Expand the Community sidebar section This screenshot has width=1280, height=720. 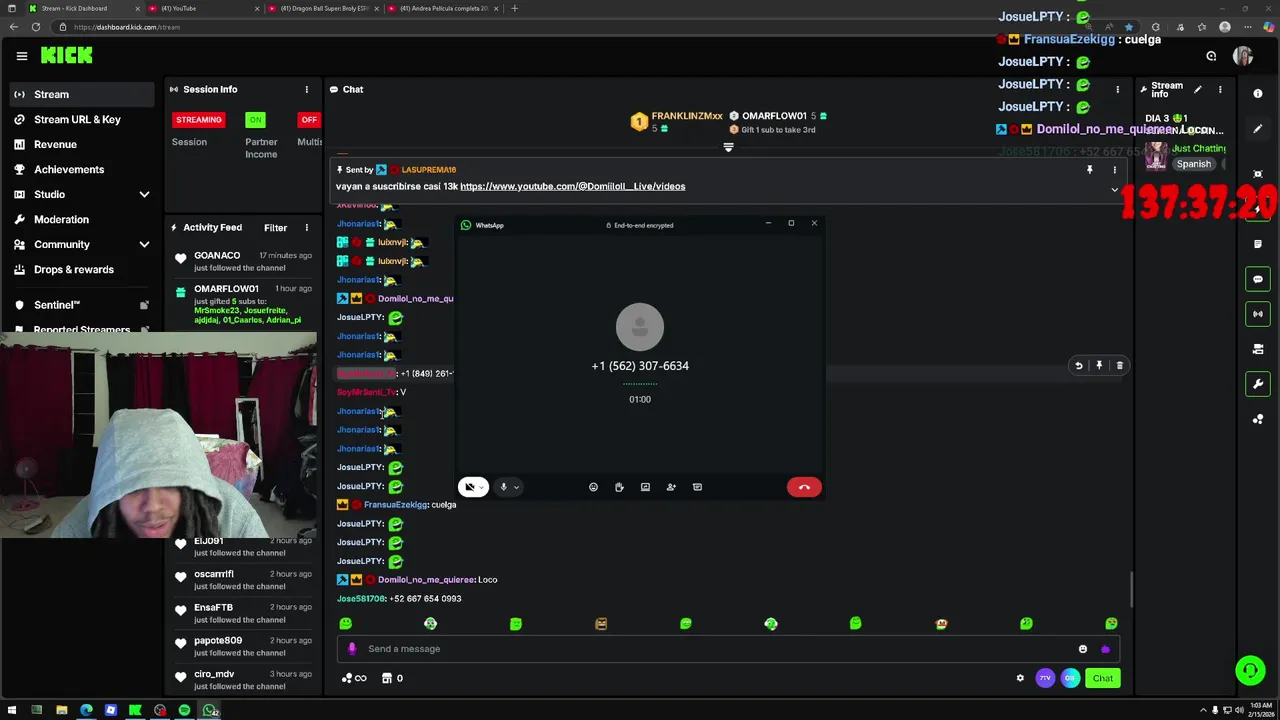tap(144, 244)
